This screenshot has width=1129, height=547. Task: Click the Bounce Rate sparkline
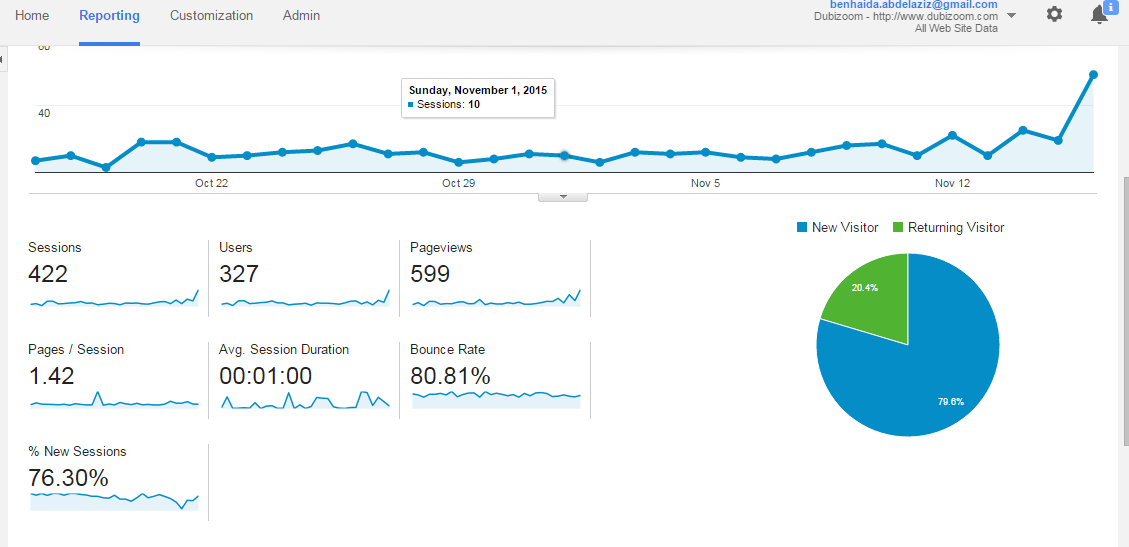496,399
